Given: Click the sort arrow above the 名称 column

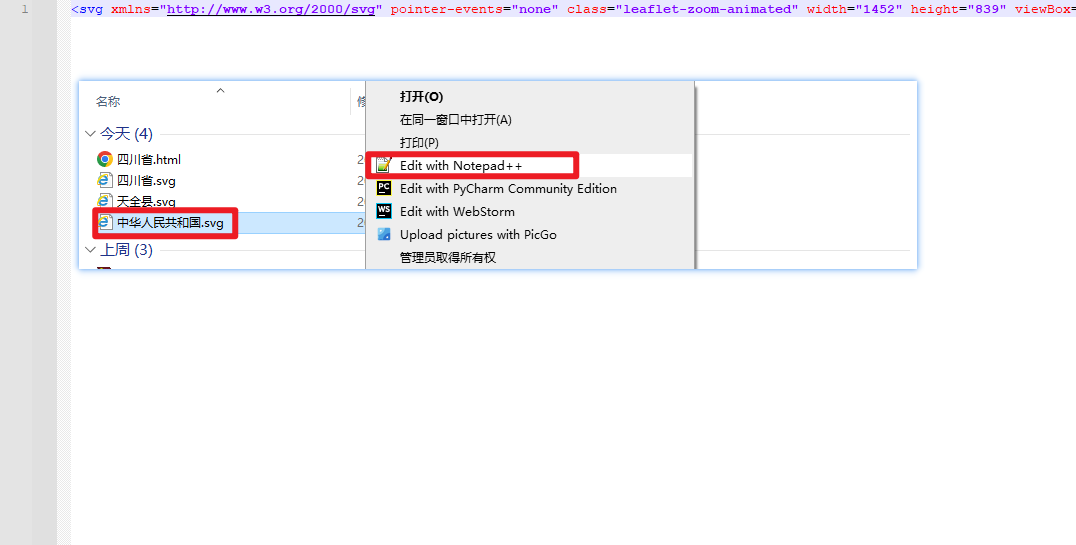Looking at the screenshot, I should (220, 91).
